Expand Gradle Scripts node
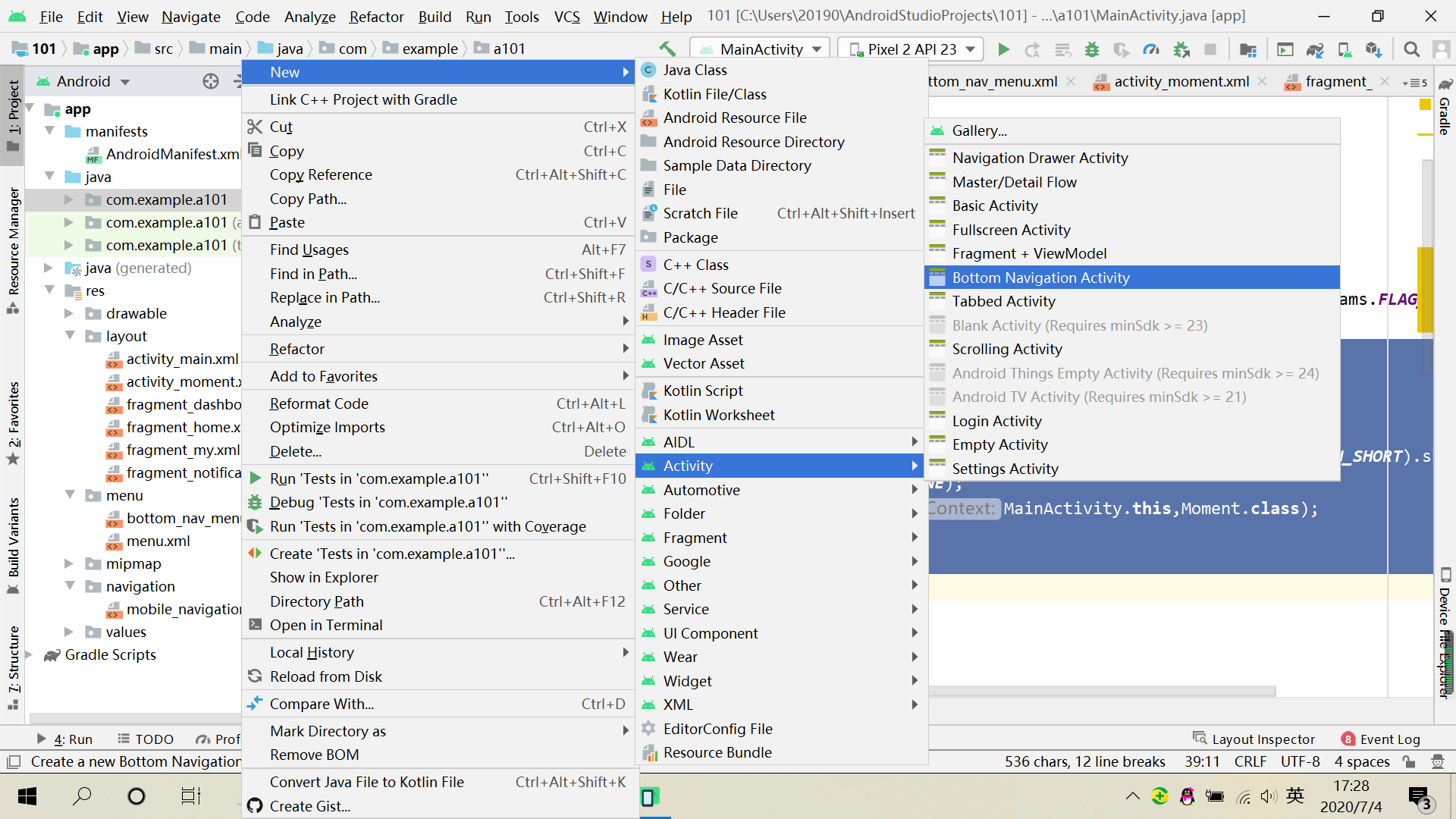1456x819 pixels. [30, 654]
